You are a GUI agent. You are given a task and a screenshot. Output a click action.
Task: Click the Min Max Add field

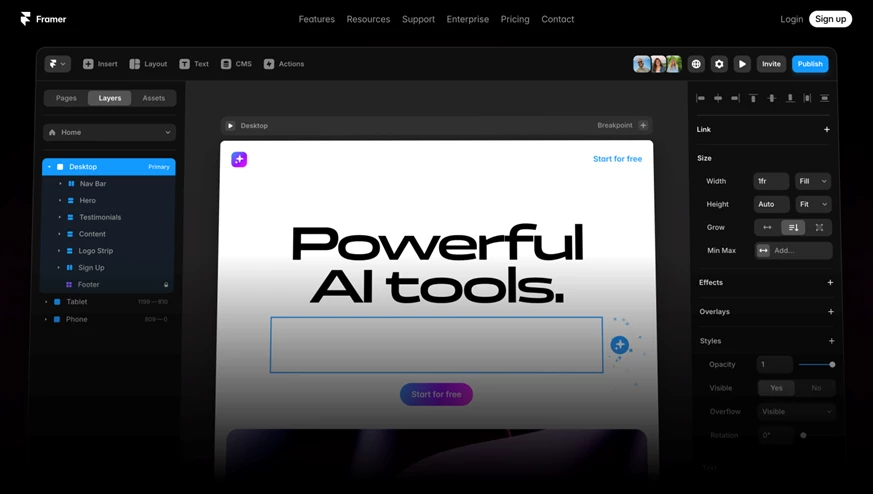click(793, 251)
